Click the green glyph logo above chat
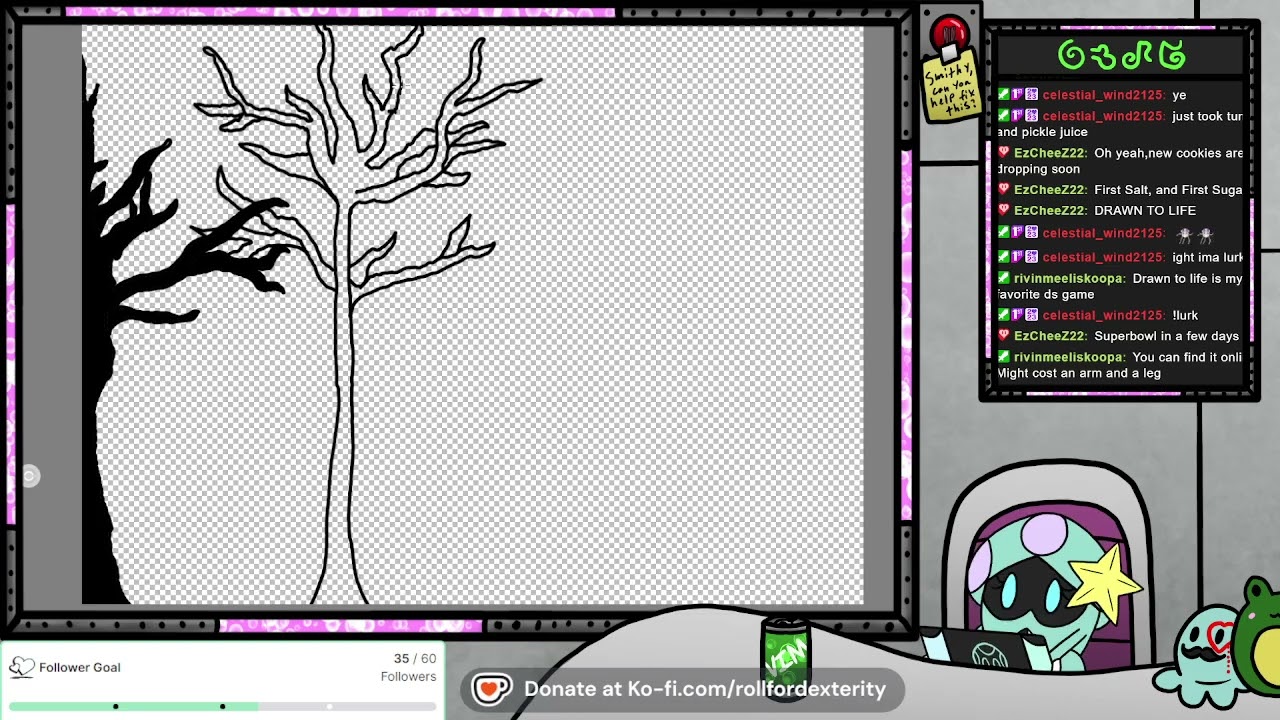The height and width of the screenshot is (720, 1280). coord(1122,55)
